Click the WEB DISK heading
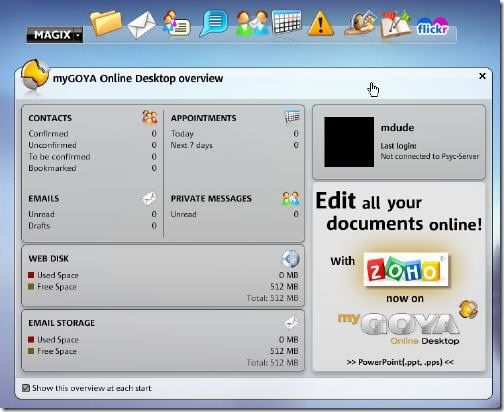Screen dimensions: 504x412 (49, 259)
